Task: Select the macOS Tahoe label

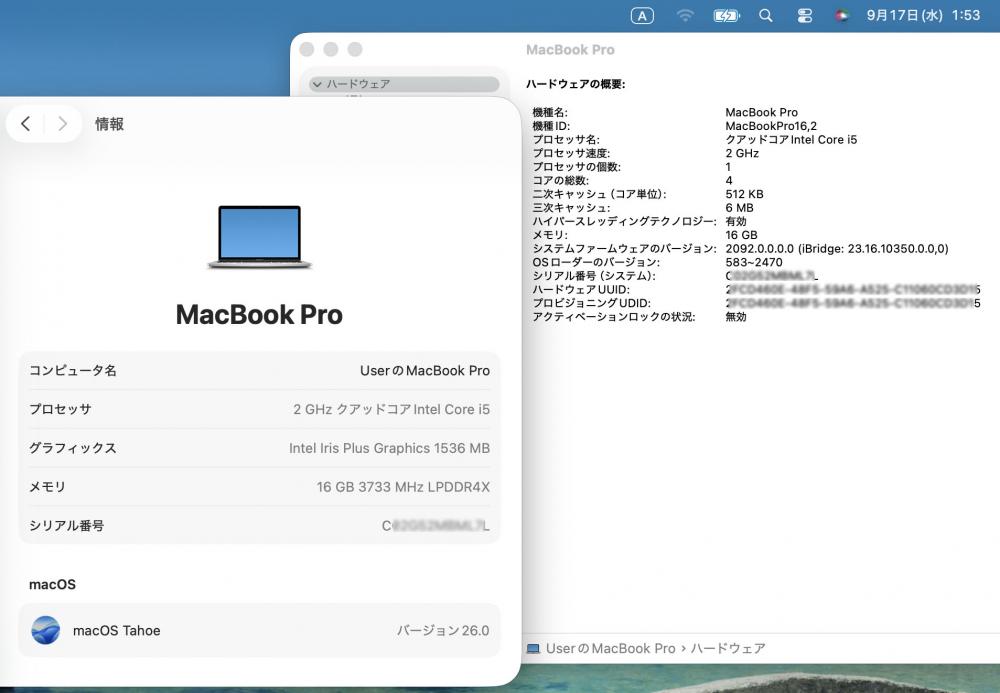Action: click(117, 631)
